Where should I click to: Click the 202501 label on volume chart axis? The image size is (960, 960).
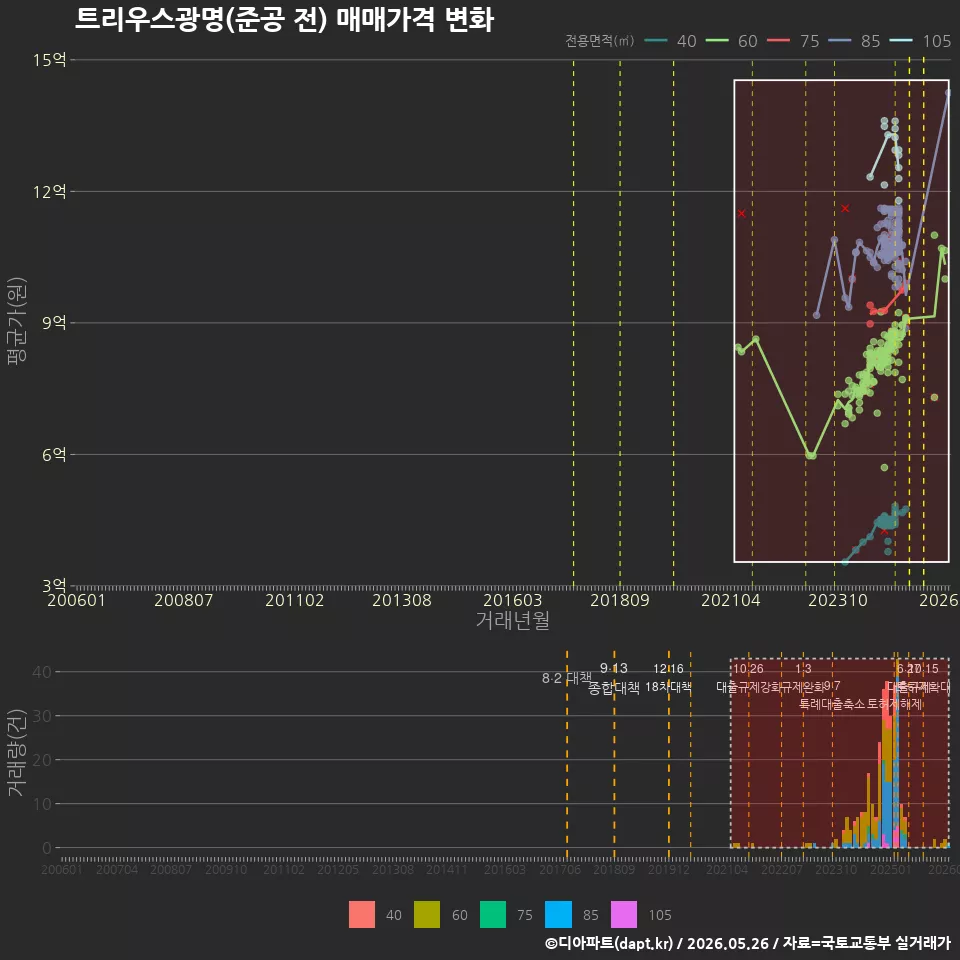(x=891, y=869)
